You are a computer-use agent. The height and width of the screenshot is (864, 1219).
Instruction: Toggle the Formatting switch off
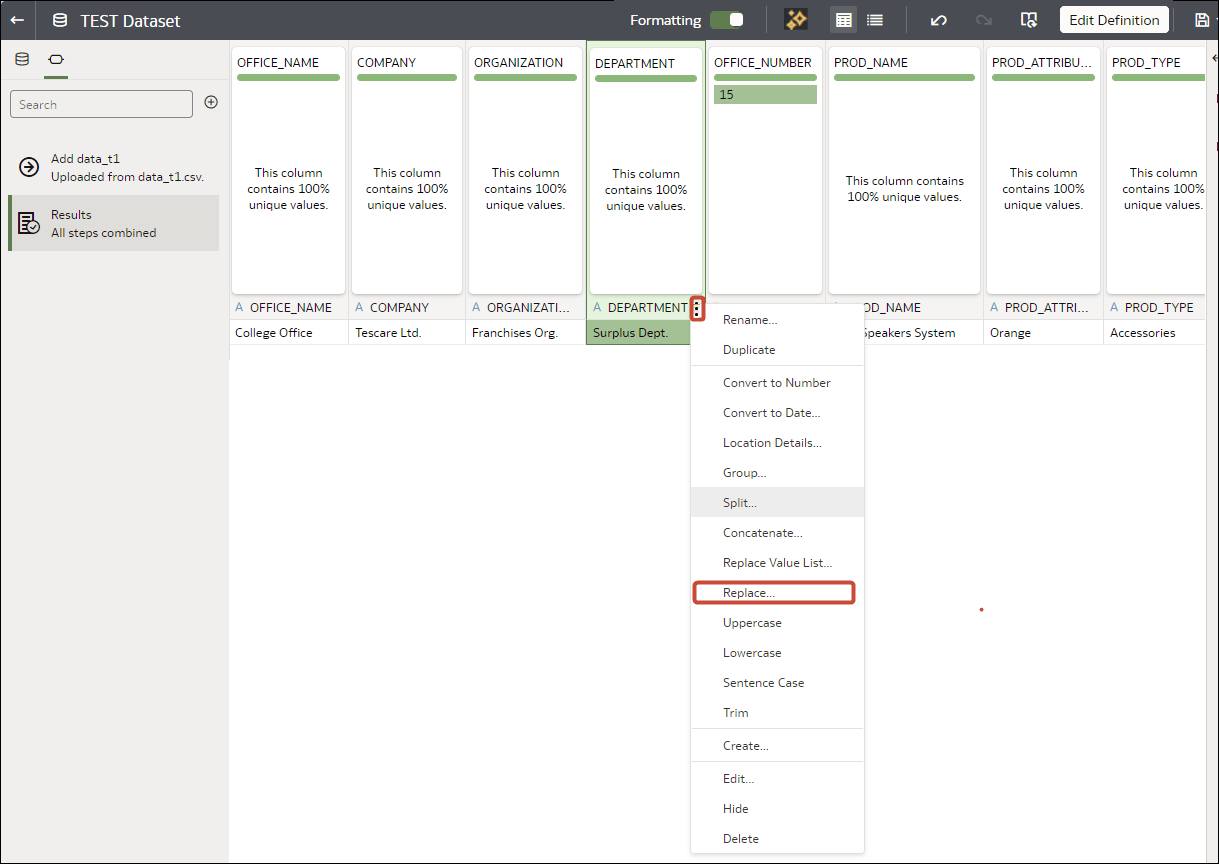click(x=727, y=19)
